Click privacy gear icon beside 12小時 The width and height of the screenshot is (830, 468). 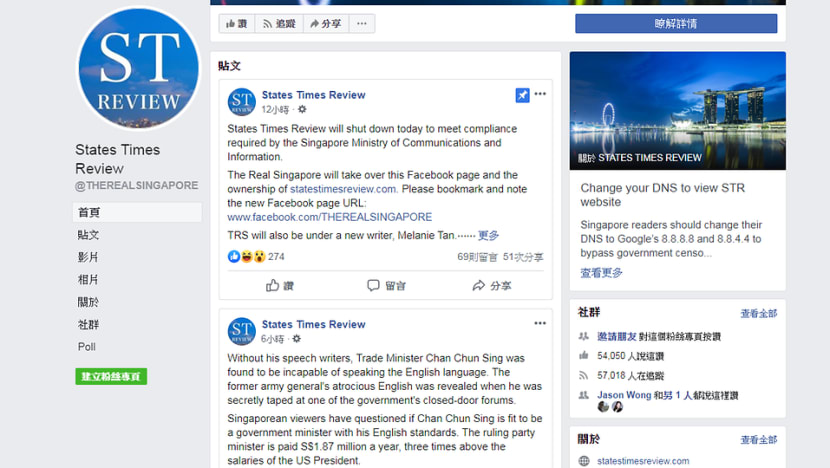302,109
